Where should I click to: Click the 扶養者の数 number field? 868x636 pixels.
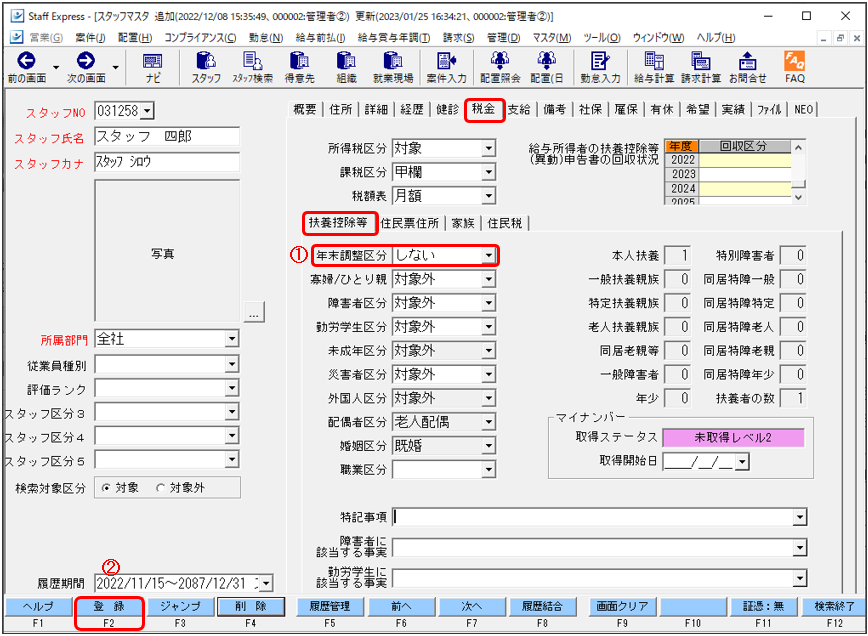pos(793,398)
